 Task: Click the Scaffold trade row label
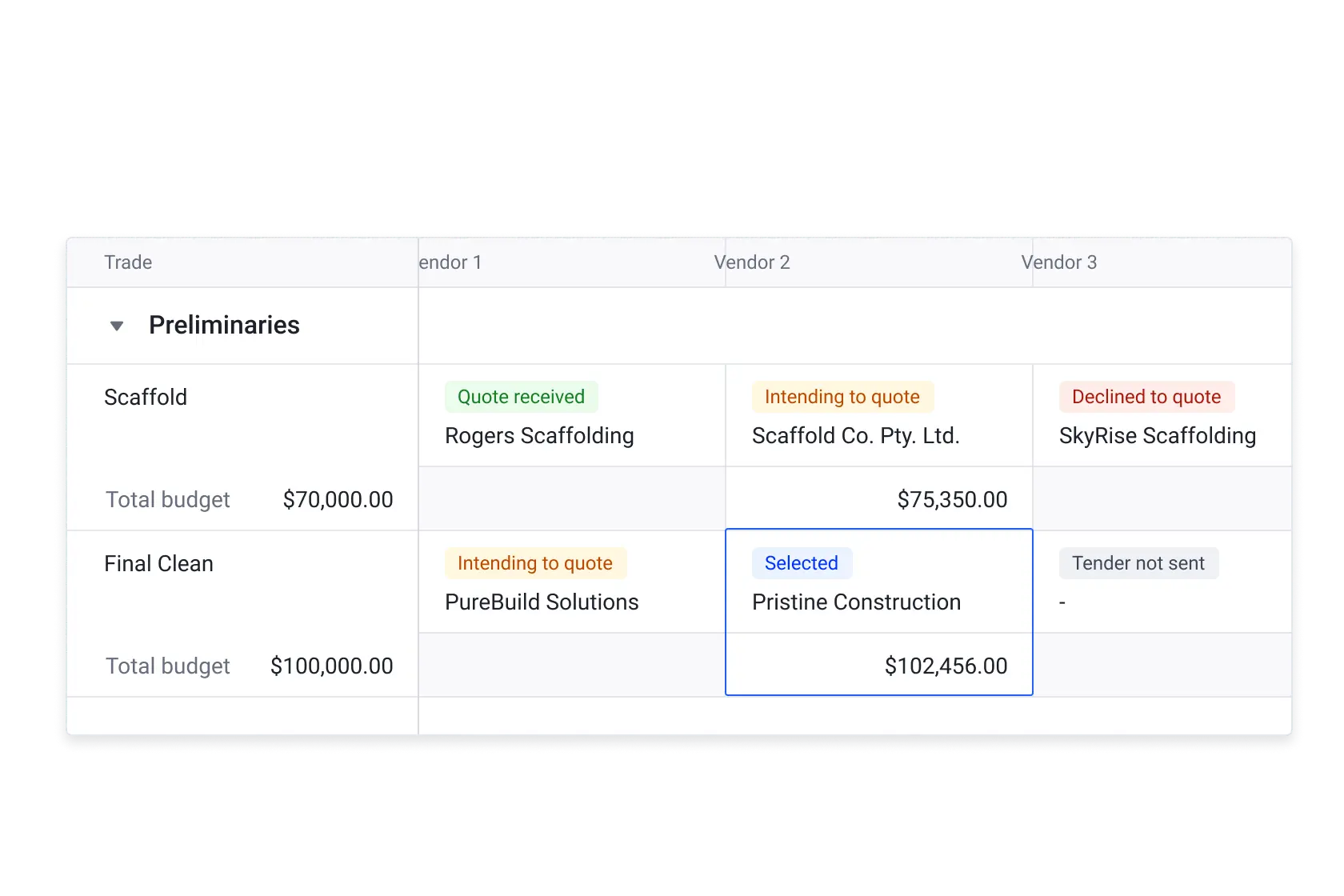(146, 397)
